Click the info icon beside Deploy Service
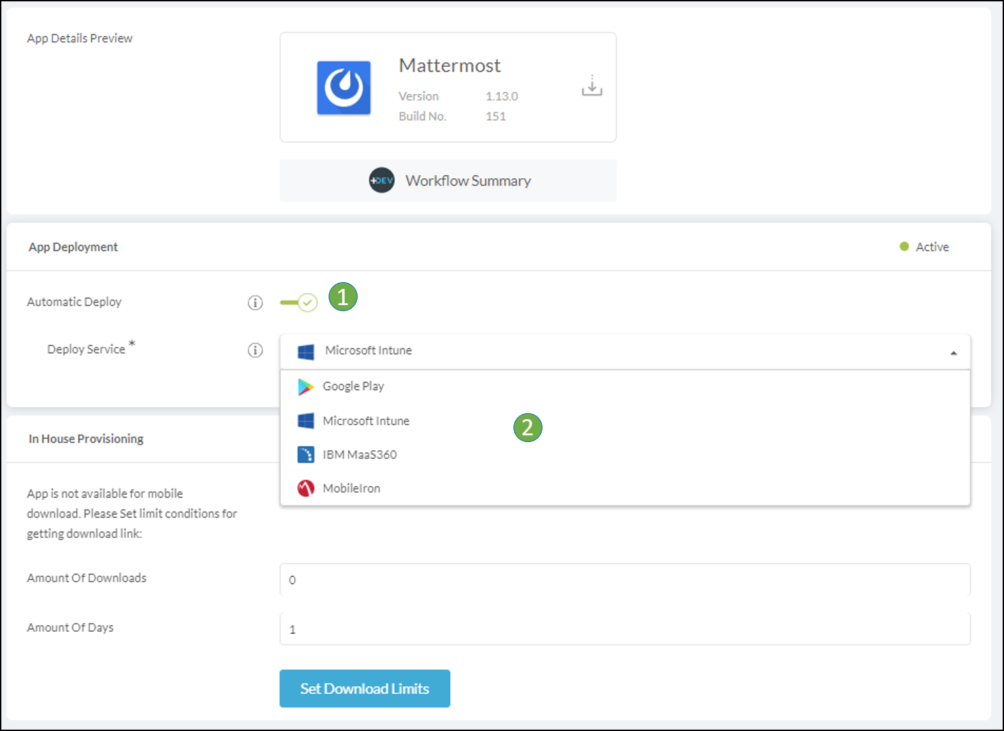 (x=255, y=350)
